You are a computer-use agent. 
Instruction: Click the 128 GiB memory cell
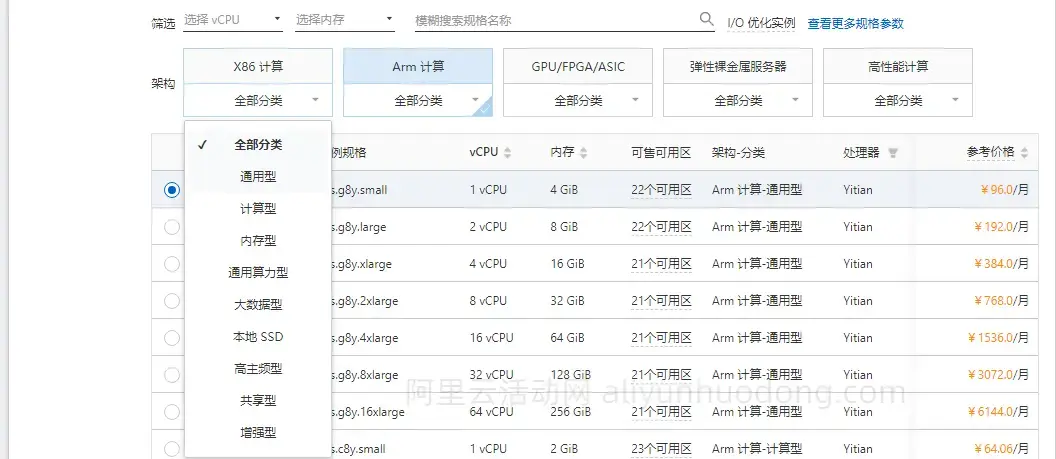(x=570, y=375)
